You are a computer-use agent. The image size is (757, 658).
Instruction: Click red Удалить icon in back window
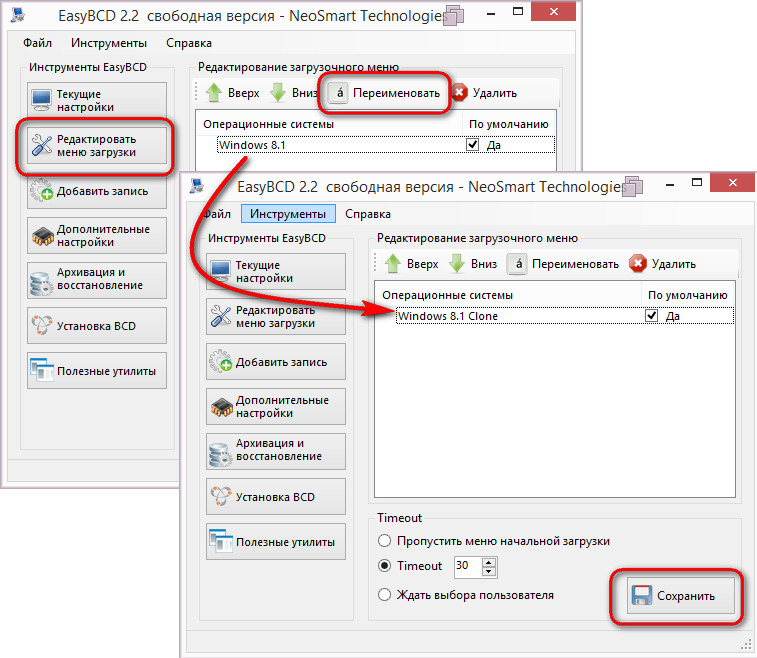coord(459,93)
